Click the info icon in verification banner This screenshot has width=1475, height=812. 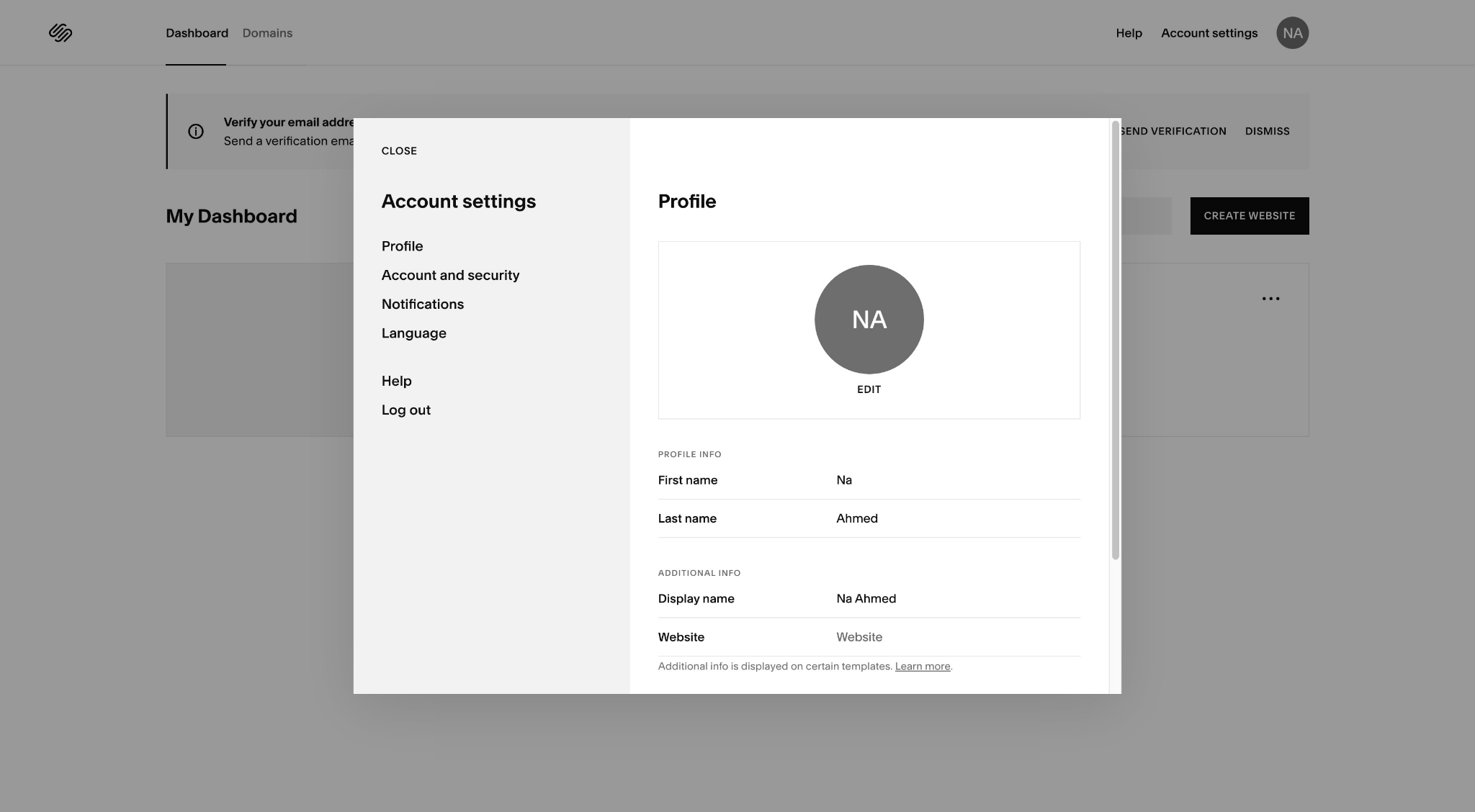point(196,132)
